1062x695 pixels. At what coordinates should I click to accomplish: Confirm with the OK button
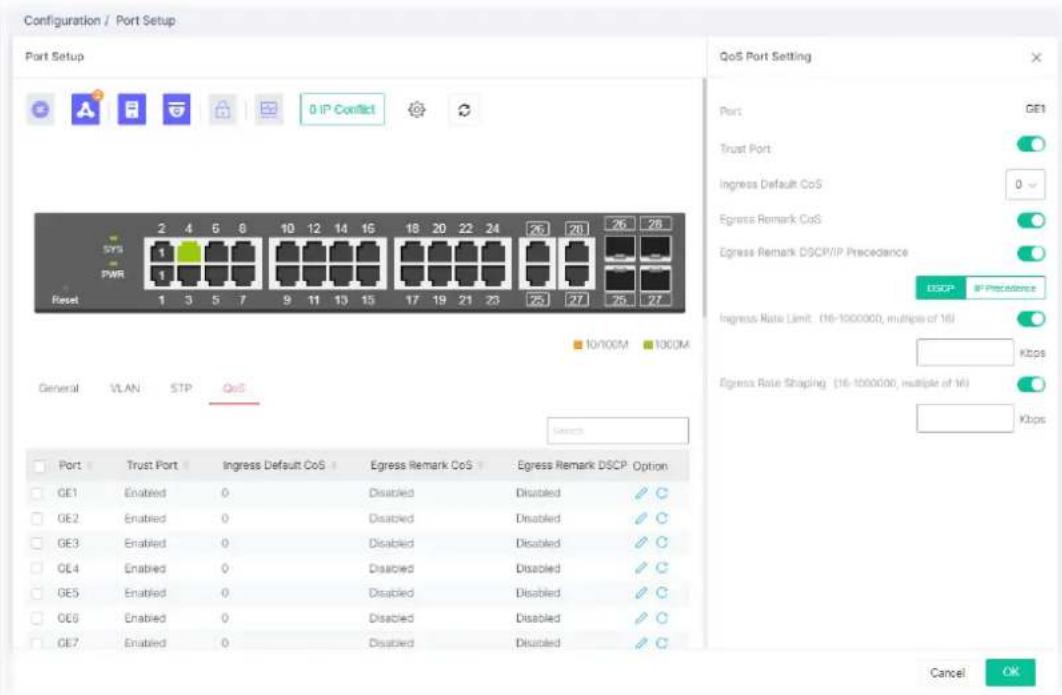click(1011, 672)
